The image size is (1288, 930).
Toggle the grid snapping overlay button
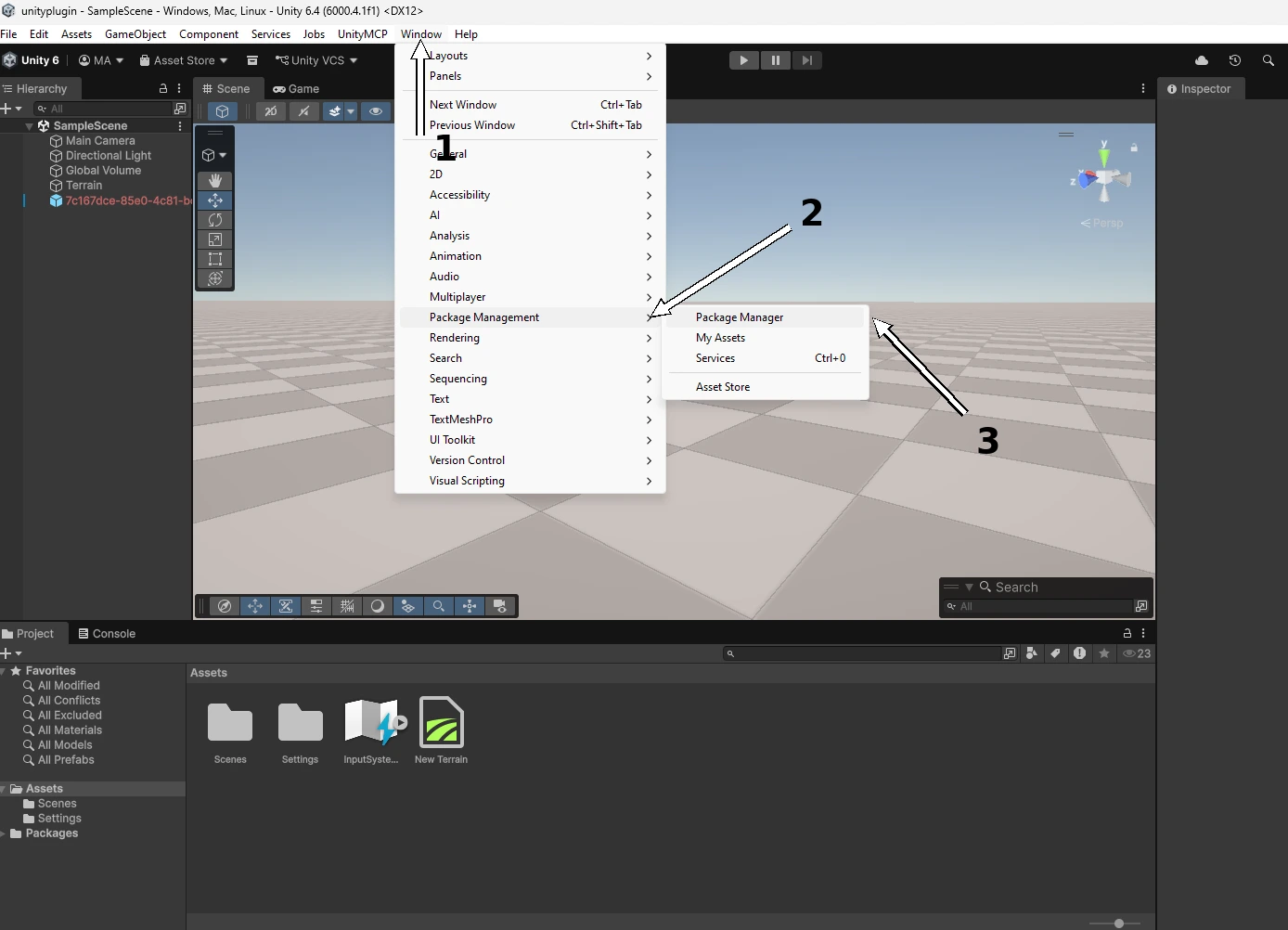click(347, 606)
